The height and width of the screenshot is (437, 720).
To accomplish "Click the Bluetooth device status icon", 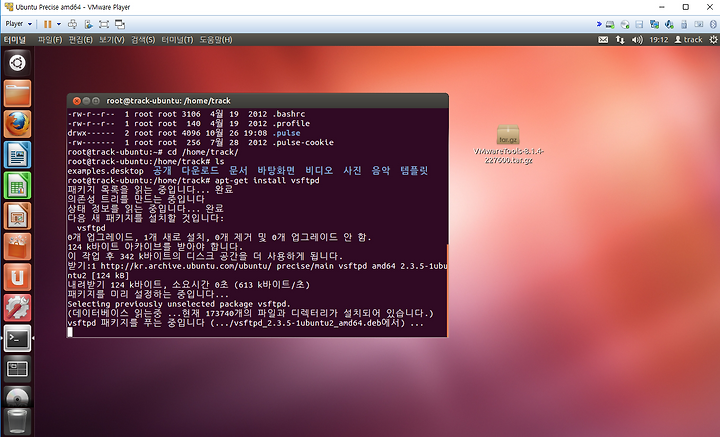I will coord(713,24).
